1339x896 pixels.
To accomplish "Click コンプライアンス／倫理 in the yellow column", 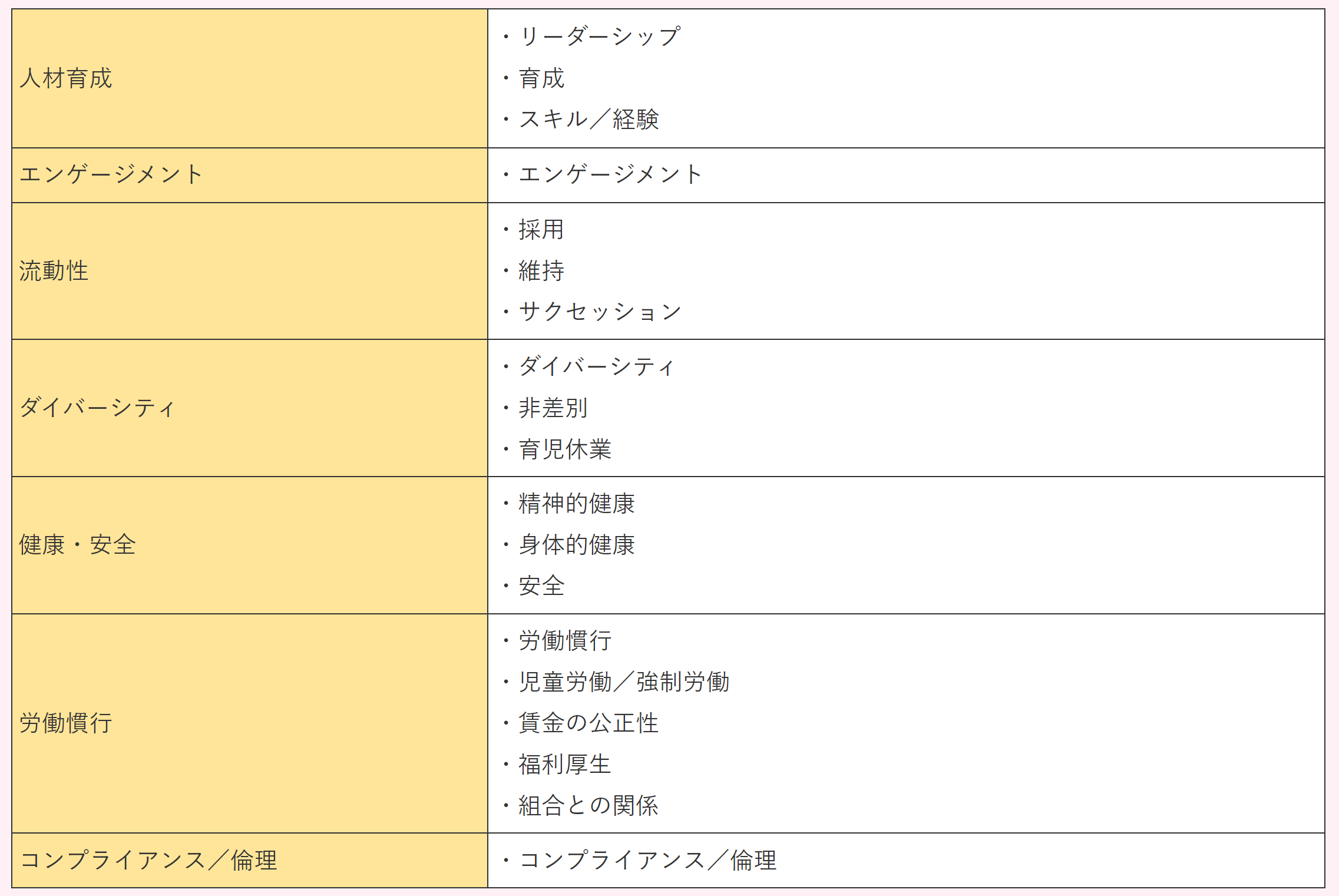I will click(x=148, y=860).
